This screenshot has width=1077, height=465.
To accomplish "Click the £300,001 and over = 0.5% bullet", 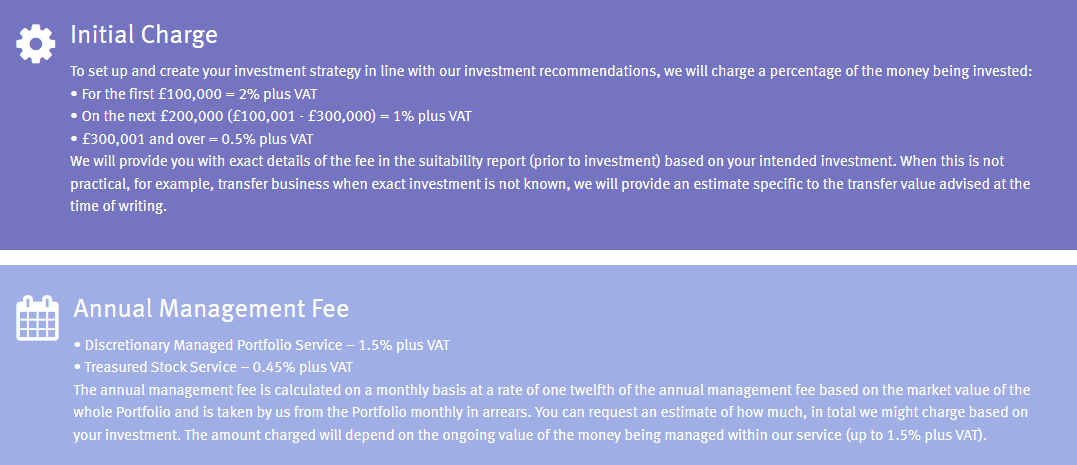I will pyautogui.click(x=192, y=139).
